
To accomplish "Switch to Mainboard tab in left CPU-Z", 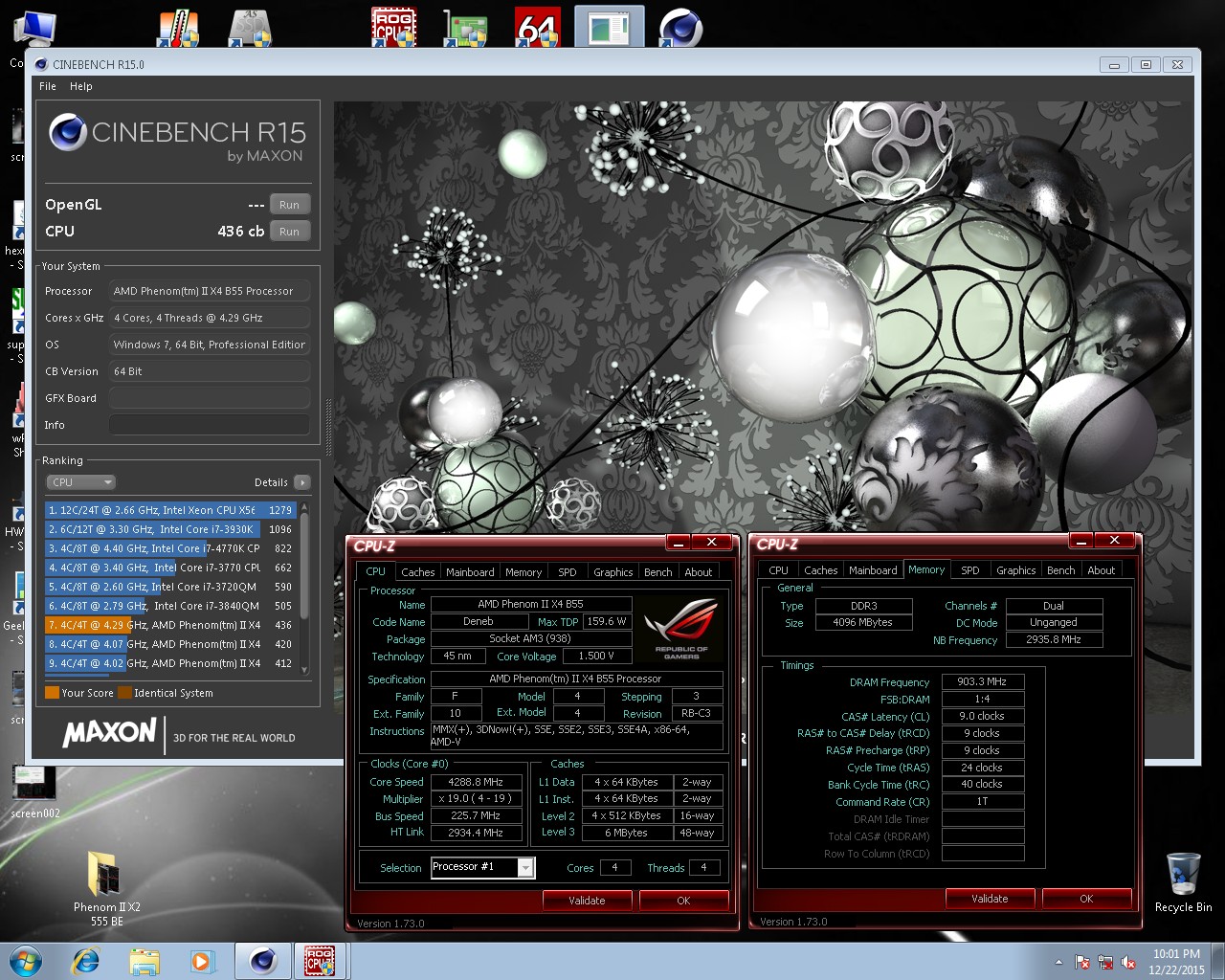I will coord(470,572).
